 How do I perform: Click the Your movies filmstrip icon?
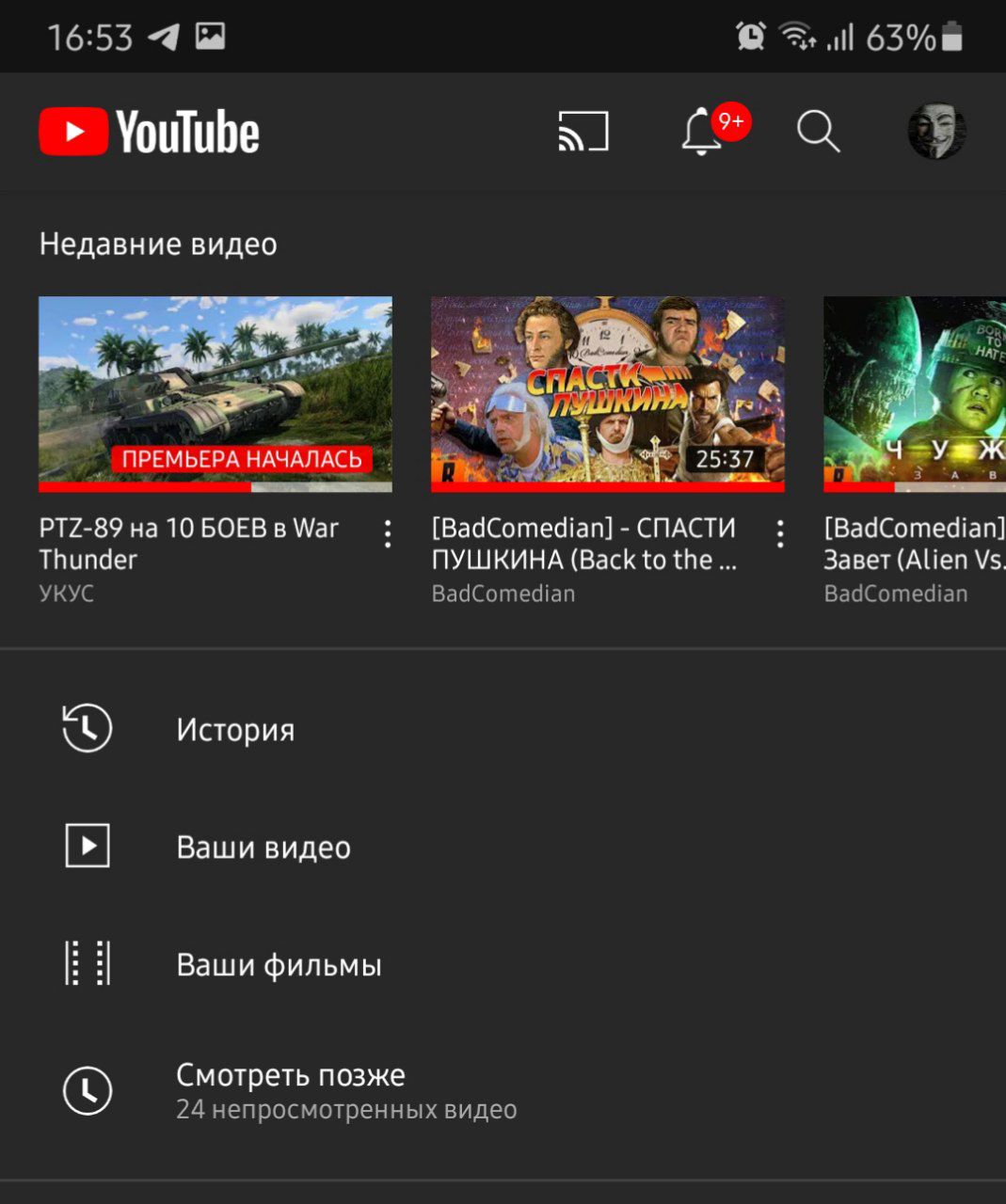88,963
